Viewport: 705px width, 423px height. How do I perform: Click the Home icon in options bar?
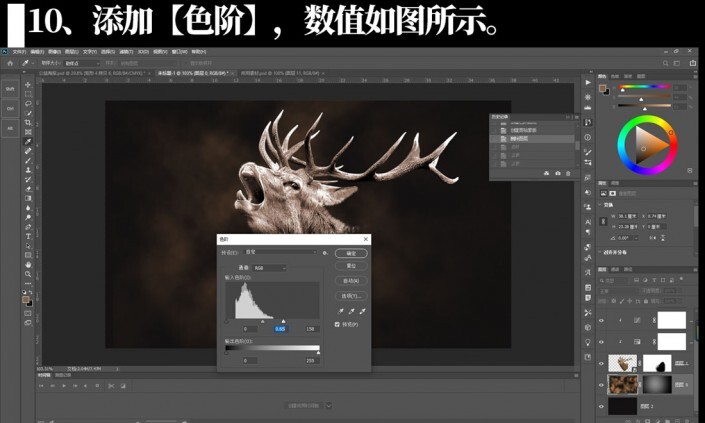10,63
